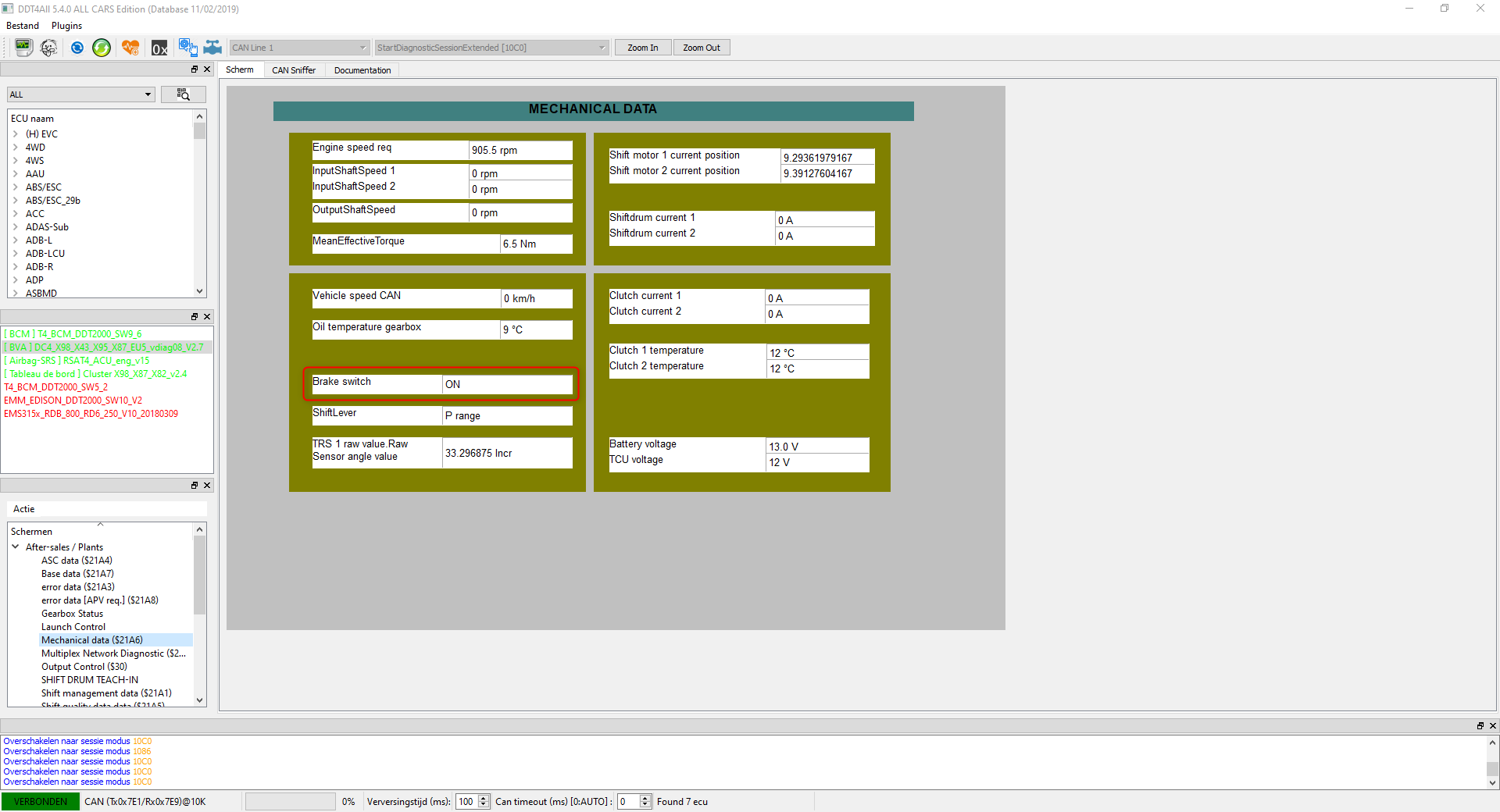This screenshot has height=812, width=1500.
Task: Open the Plugins menu
Action: (66, 26)
